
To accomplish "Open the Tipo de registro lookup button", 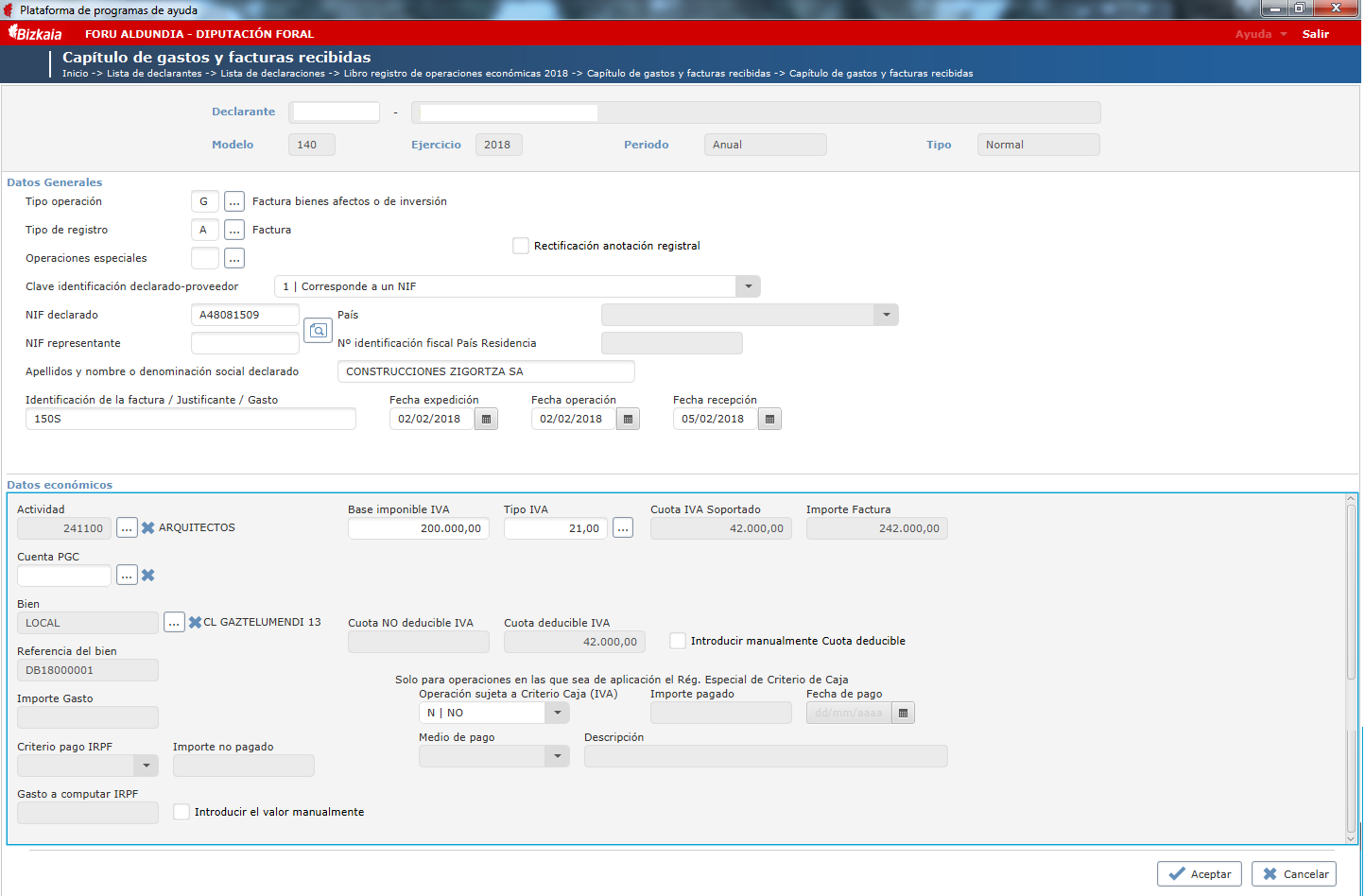I will coord(234,230).
